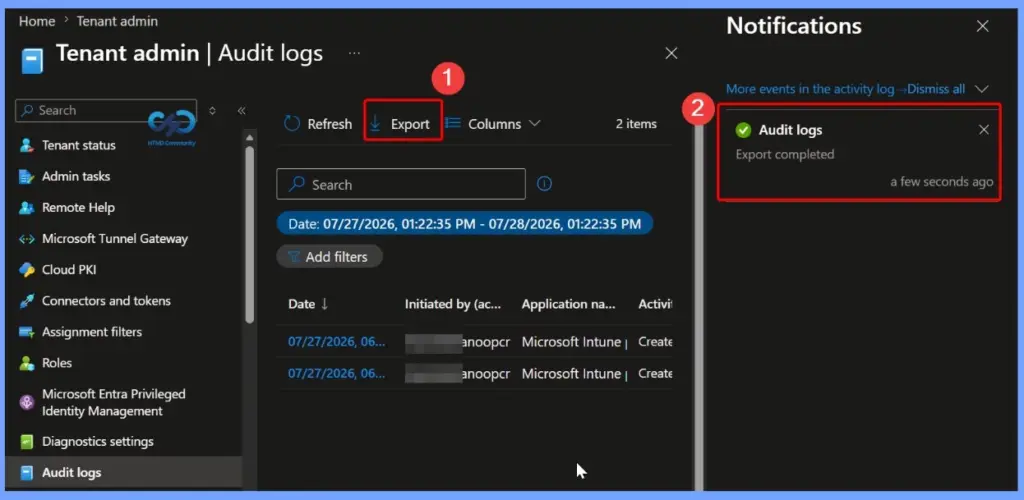Screen dimensions: 1024x500
Task: Click the Refresh circular arrow icon
Action: [292, 123]
